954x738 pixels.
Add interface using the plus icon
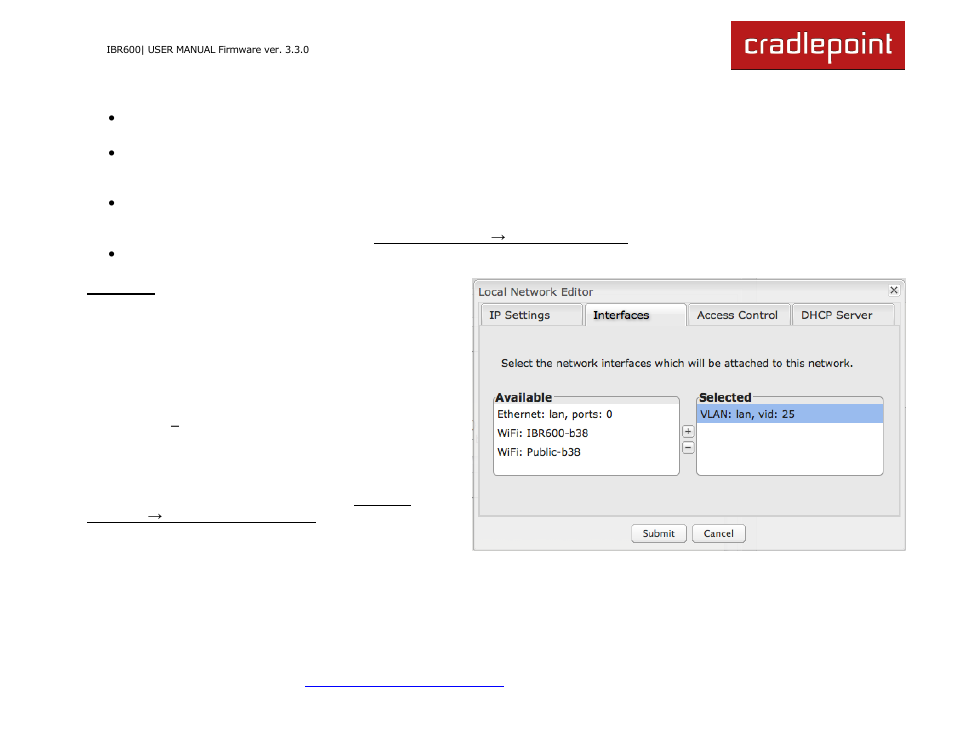(688, 431)
